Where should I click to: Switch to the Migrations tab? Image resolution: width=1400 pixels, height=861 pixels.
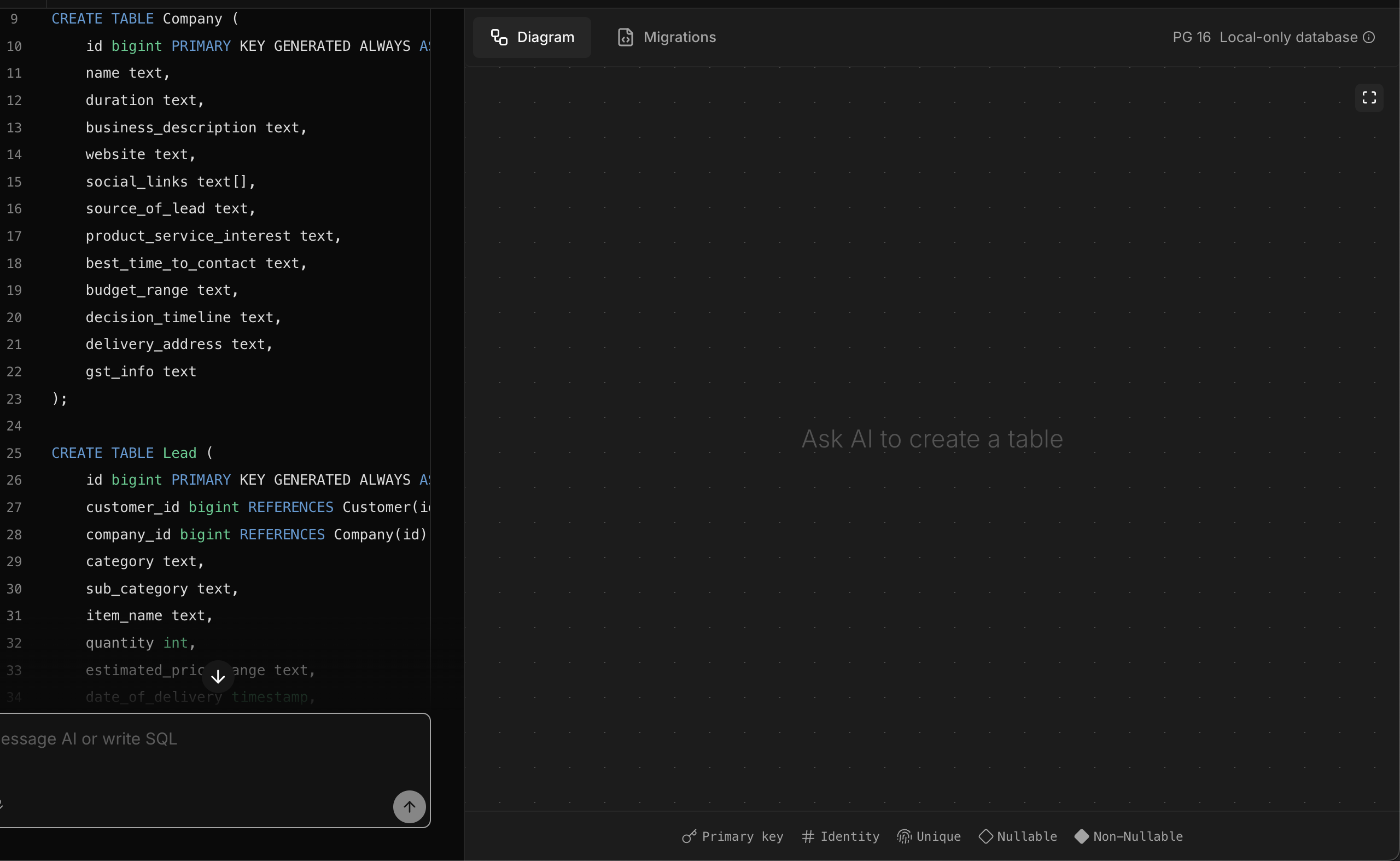[x=679, y=37]
